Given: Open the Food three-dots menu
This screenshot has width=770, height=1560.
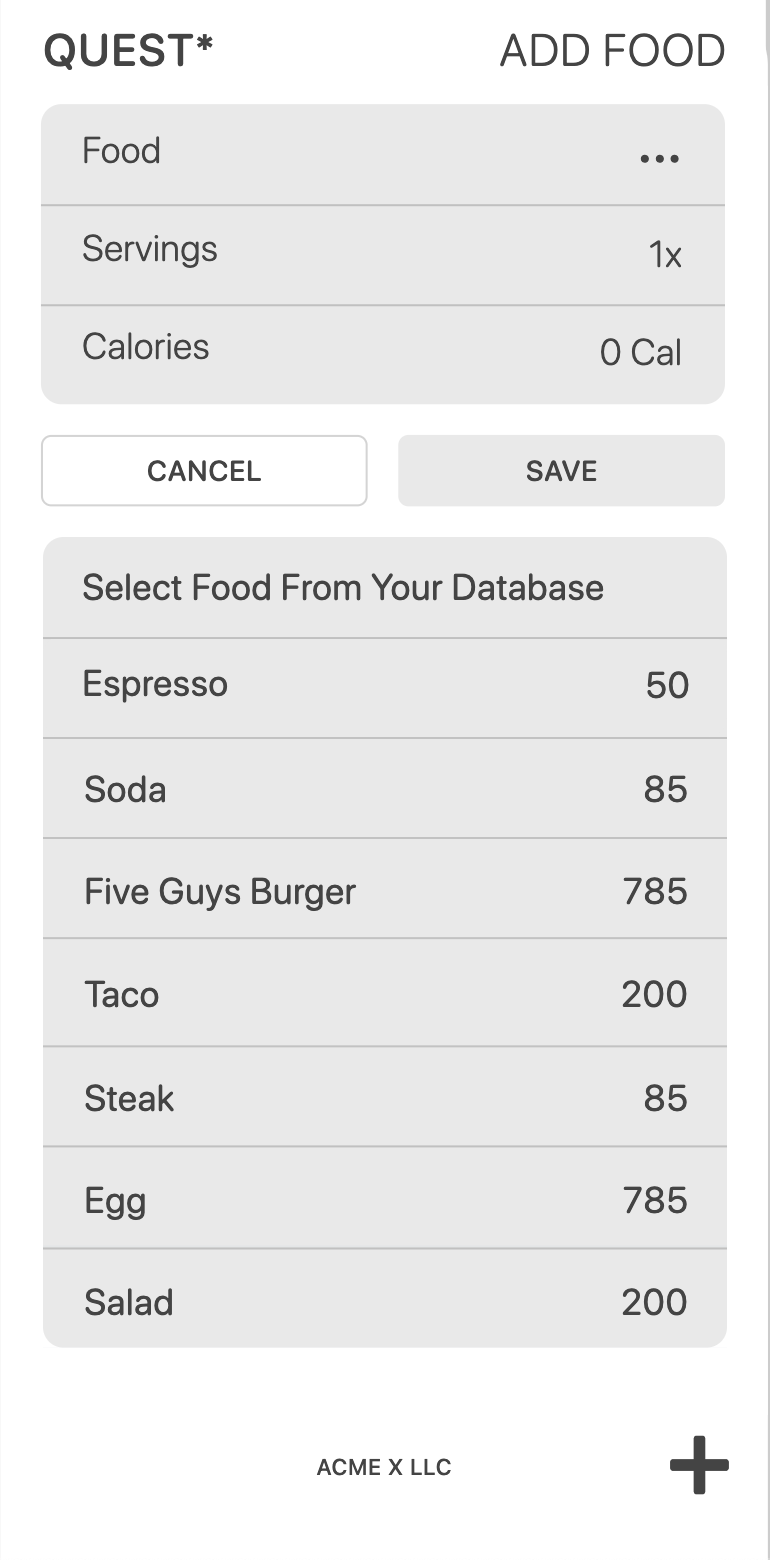Looking at the screenshot, I should click(x=660, y=158).
